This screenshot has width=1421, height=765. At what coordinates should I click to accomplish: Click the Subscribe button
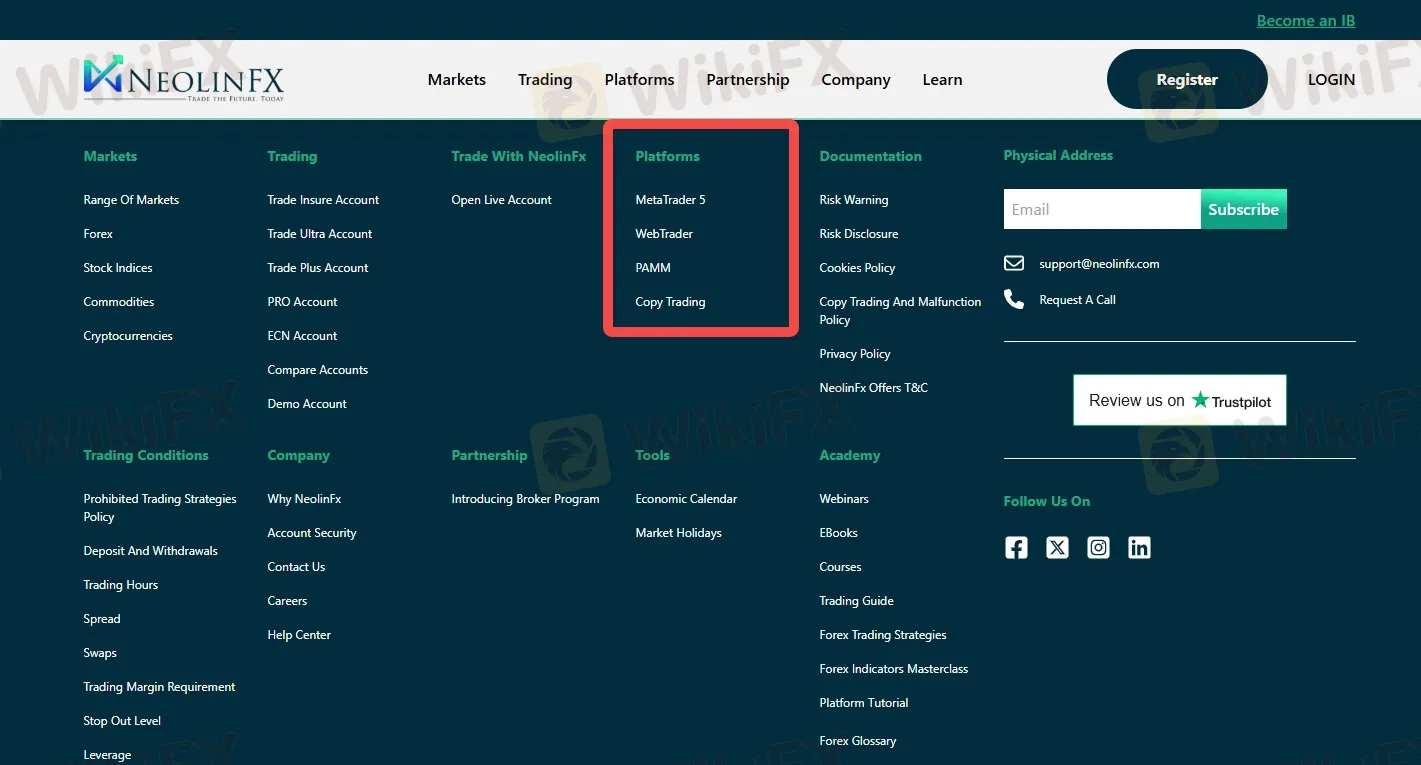1244,209
